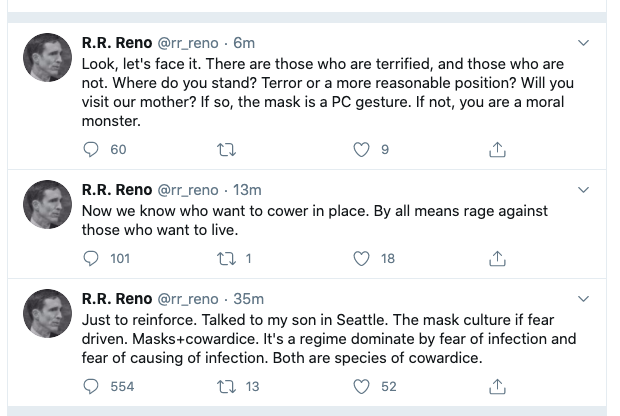620x416 pixels.
Task: Retweet the 13m 'cower in place' tweet
Action: [225, 258]
